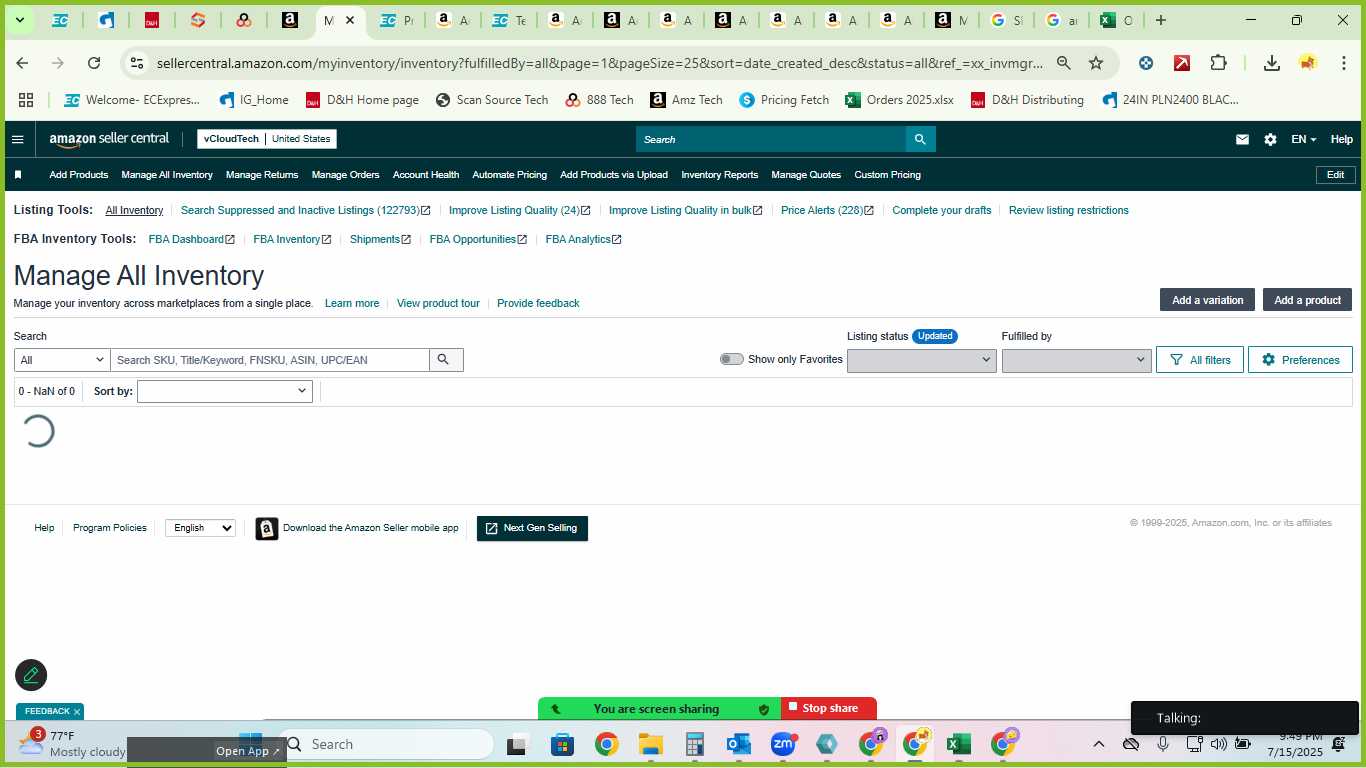Open Account Health menu item
The width and height of the screenshot is (1366, 768).
[426, 175]
